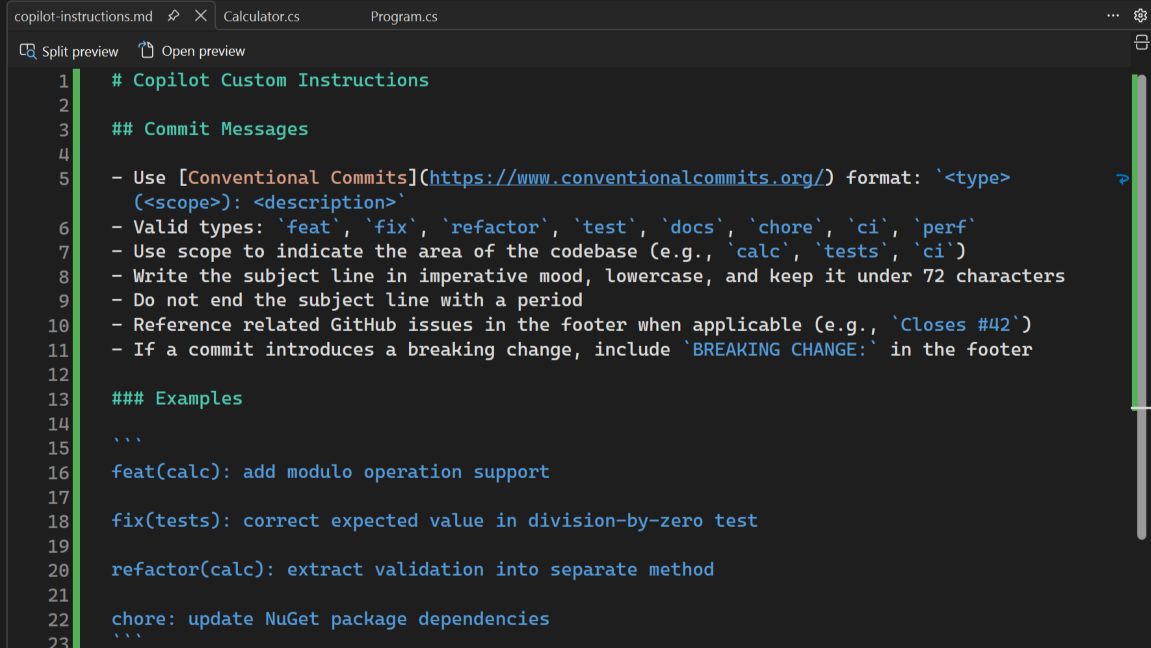Switch to the Calculator.cs tab
1151x648 pixels.
[x=262, y=16]
